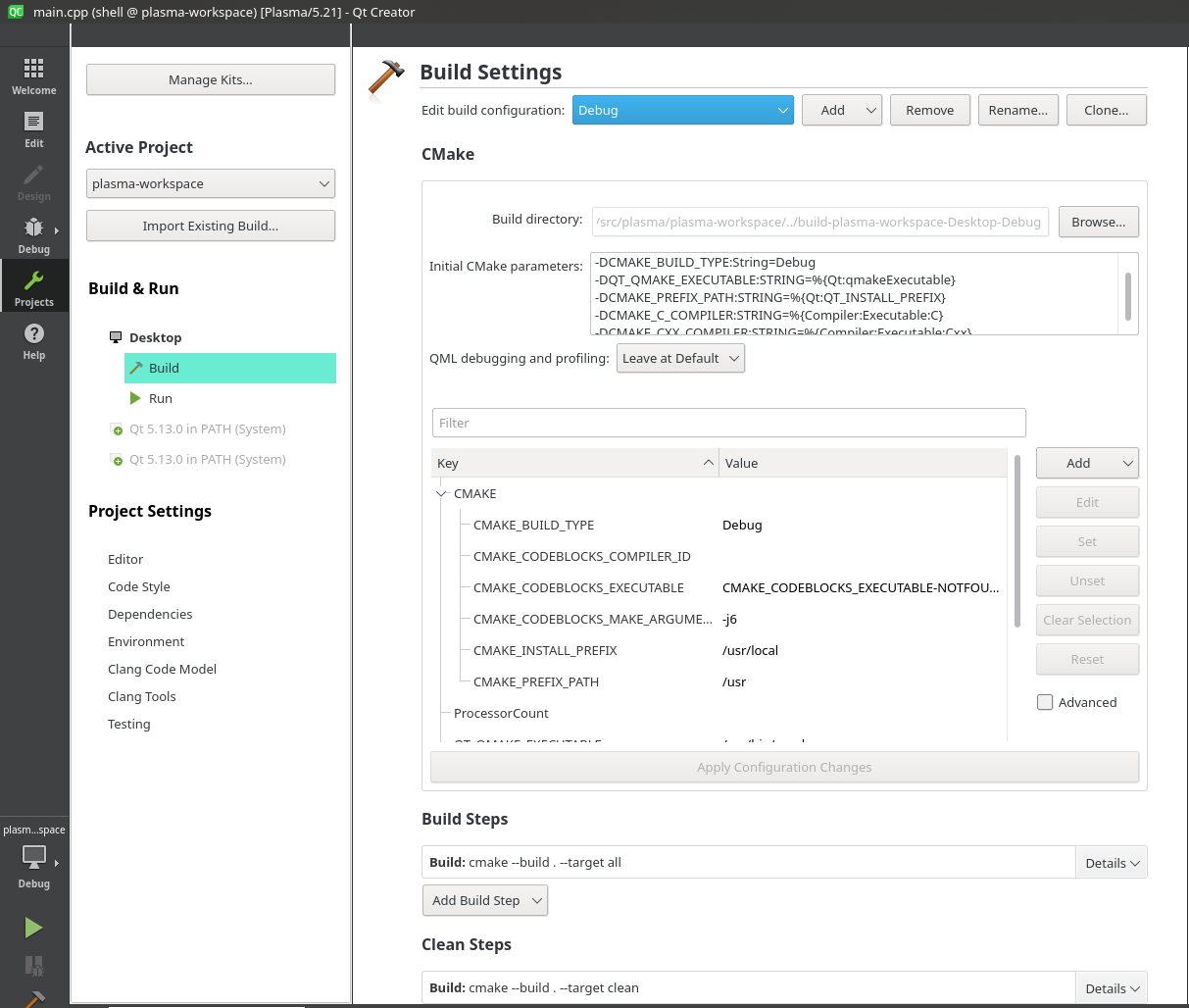
Task: Select Build under Desktop kit
Action: 230,368
